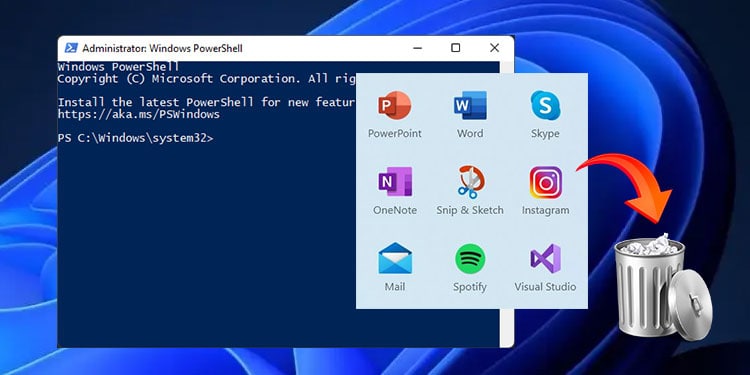750x375 pixels.
Task: Click the 'Snip & Sketch' label text
Action: [470, 210]
